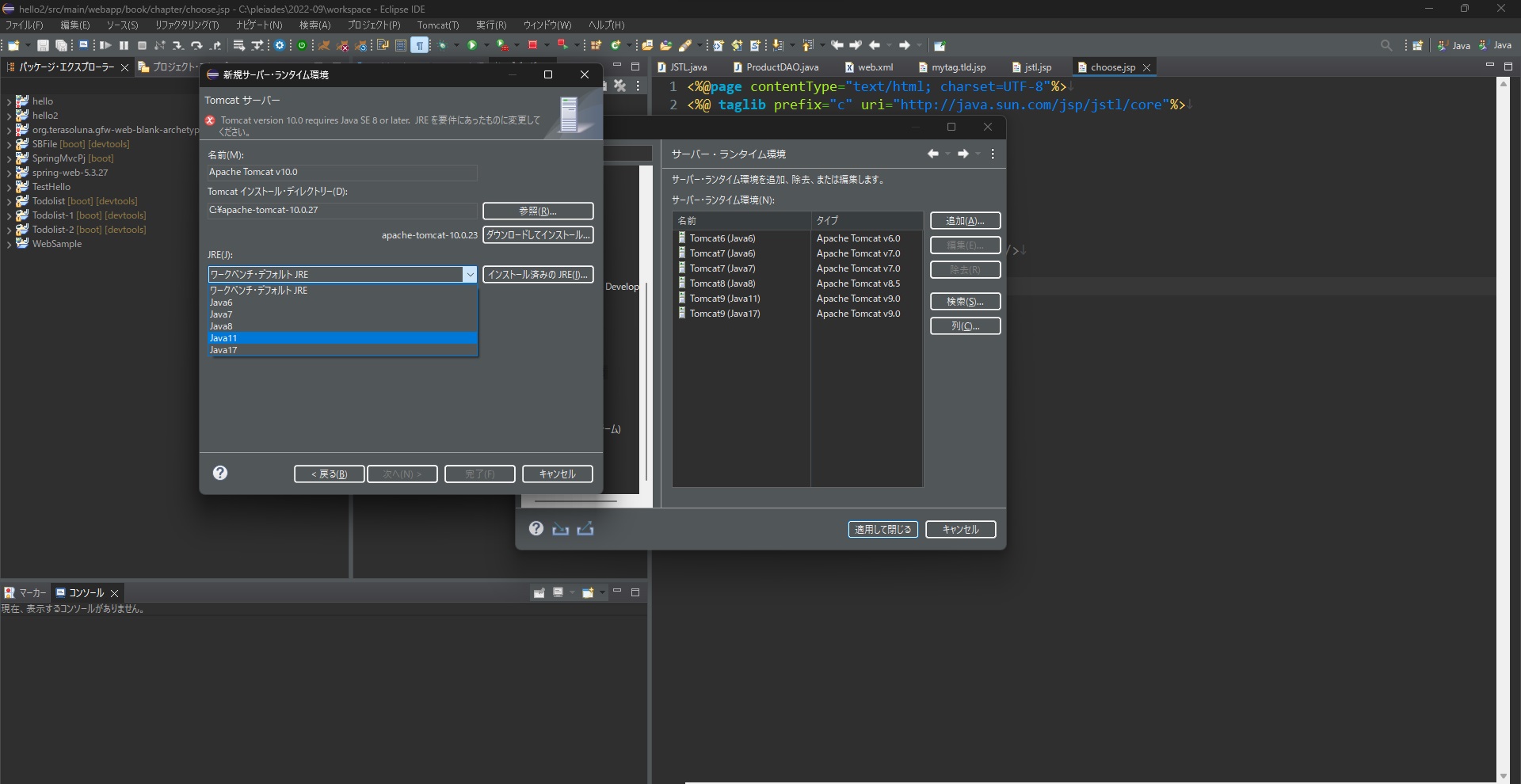Restart Tomcat via the cat refresh icon
This screenshot has height=784, width=1521.
[362, 45]
